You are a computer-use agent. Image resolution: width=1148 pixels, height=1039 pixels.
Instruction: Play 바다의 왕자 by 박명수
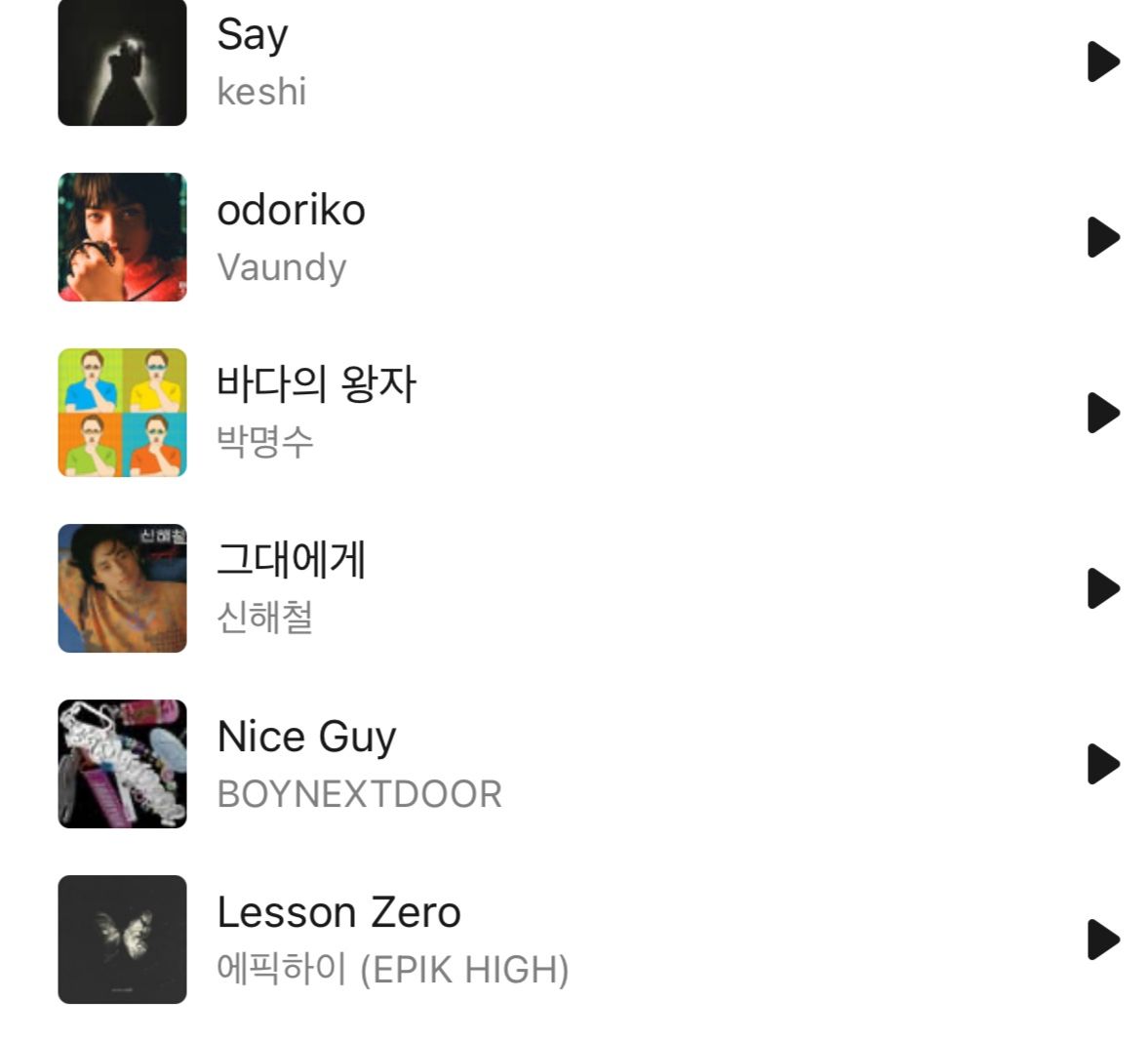[1103, 413]
